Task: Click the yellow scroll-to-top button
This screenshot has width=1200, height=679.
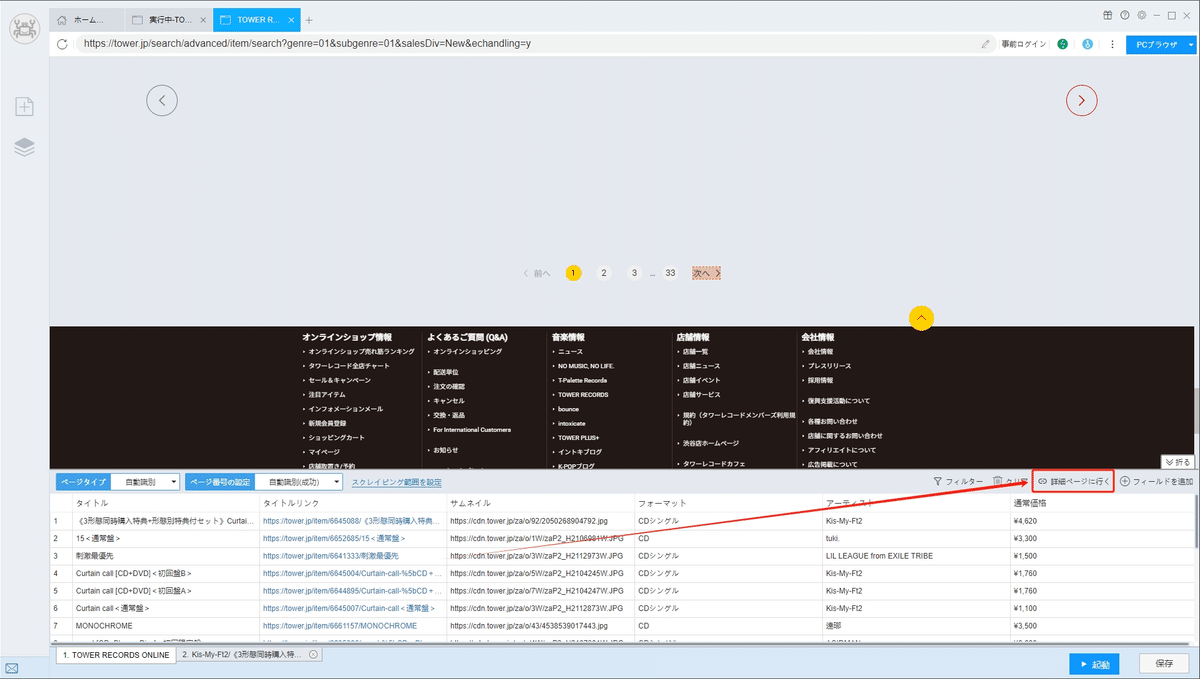Action: click(922, 317)
